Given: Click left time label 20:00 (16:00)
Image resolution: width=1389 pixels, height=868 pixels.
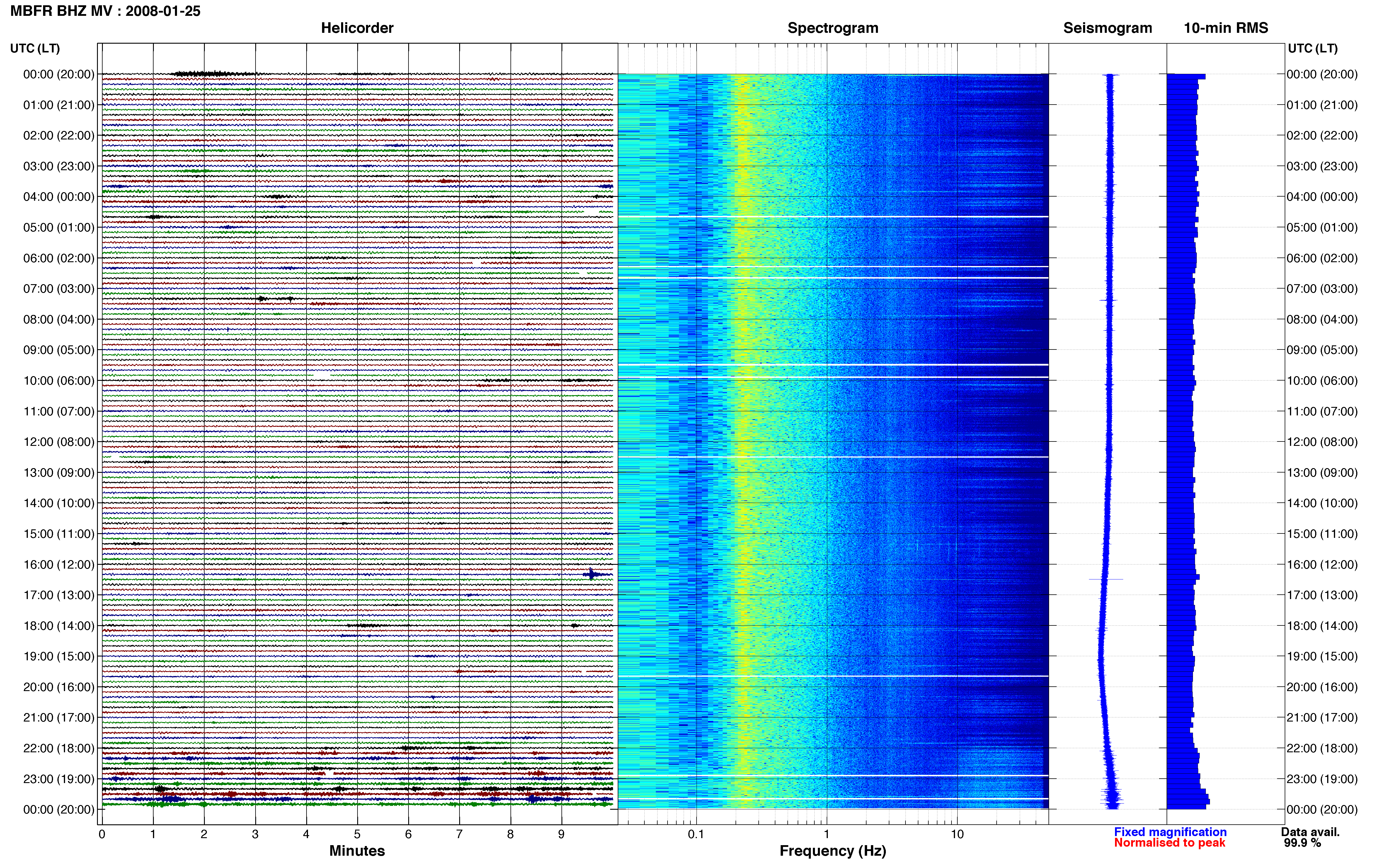Looking at the screenshot, I should [x=59, y=687].
